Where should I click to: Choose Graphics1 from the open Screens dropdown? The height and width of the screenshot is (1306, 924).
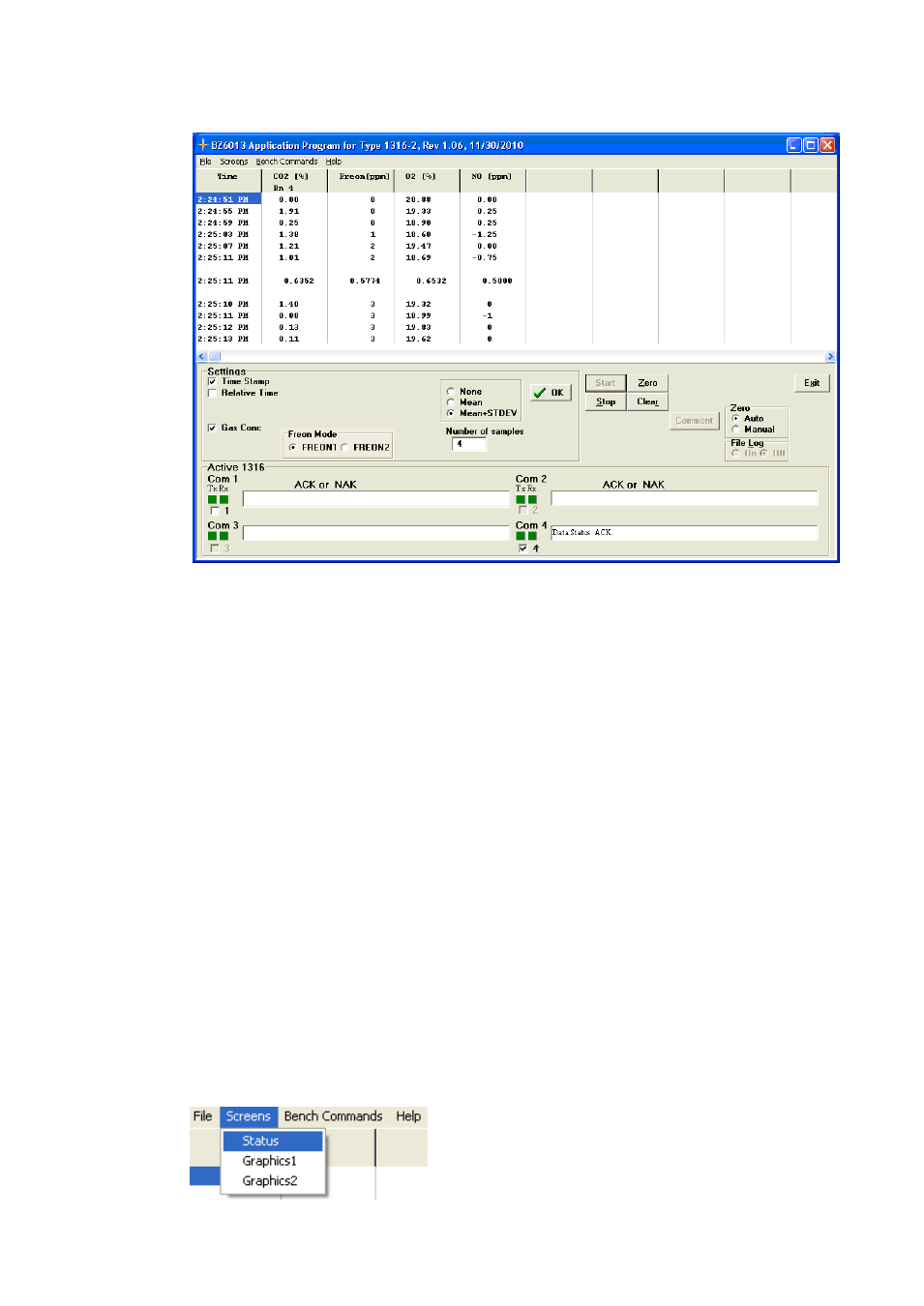click(x=273, y=1161)
